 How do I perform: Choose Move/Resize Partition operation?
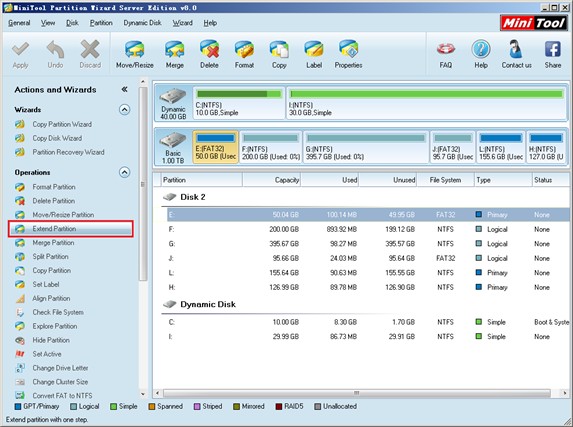point(63,215)
